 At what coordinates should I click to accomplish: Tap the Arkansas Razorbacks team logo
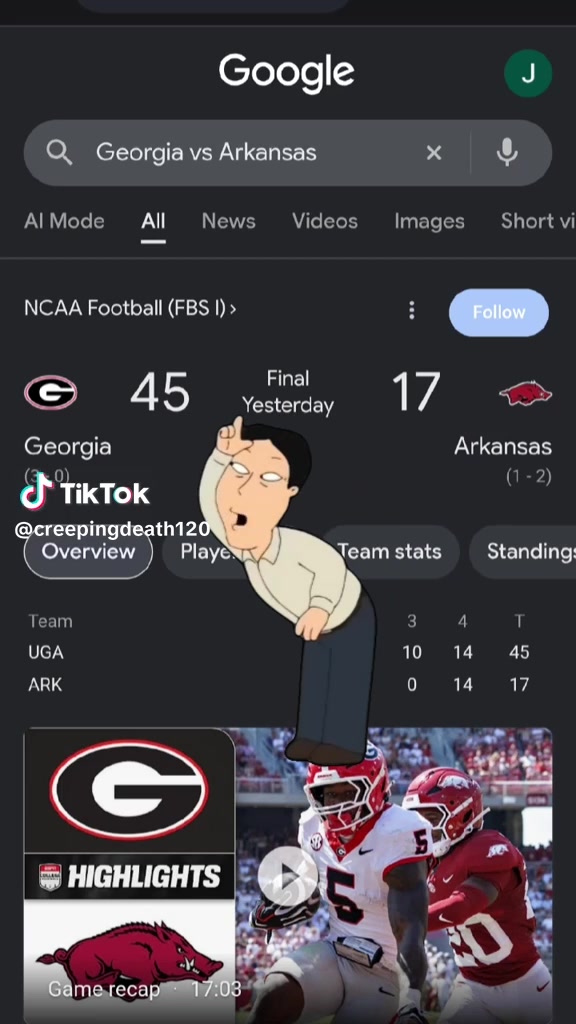(x=526, y=393)
